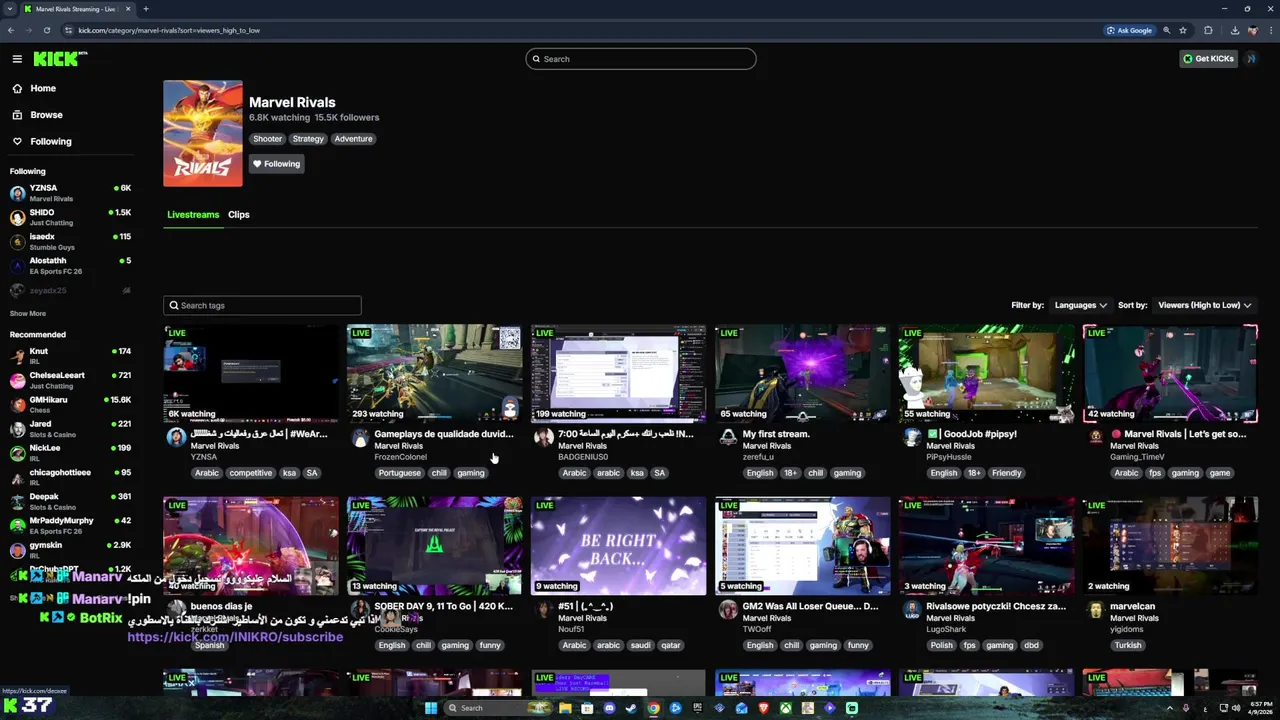Open the 293 watching Gameplays stream thumbnail
Viewport: 1280px width, 720px height.
[x=434, y=373]
